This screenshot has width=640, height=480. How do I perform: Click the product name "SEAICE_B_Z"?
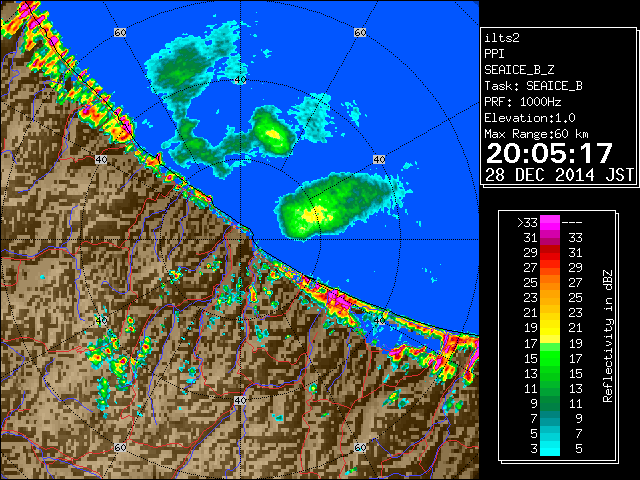pyautogui.click(x=519, y=70)
